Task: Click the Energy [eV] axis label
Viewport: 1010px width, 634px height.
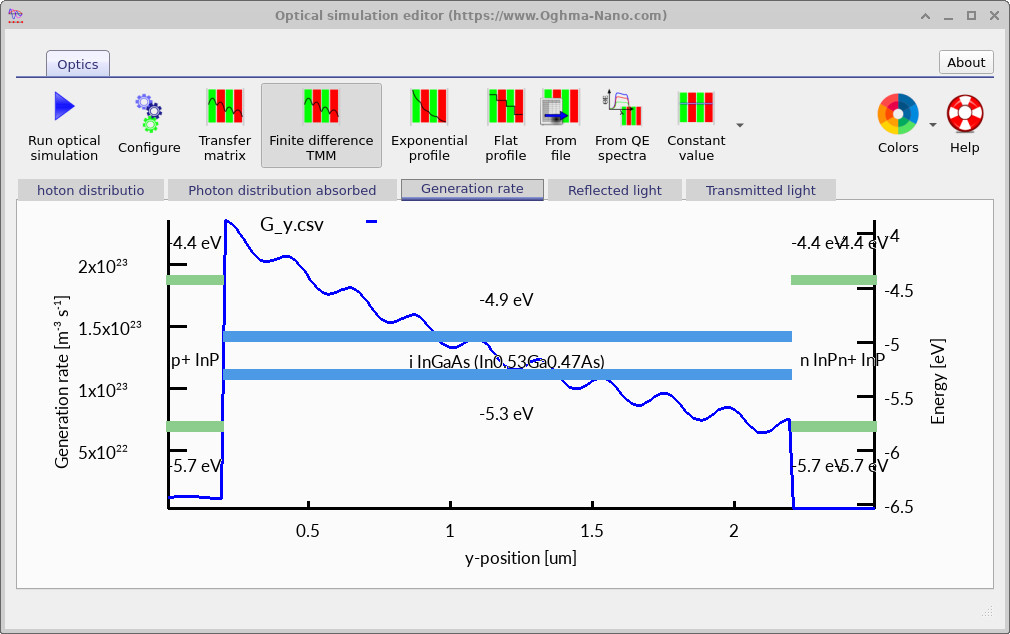Action: (x=938, y=381)
